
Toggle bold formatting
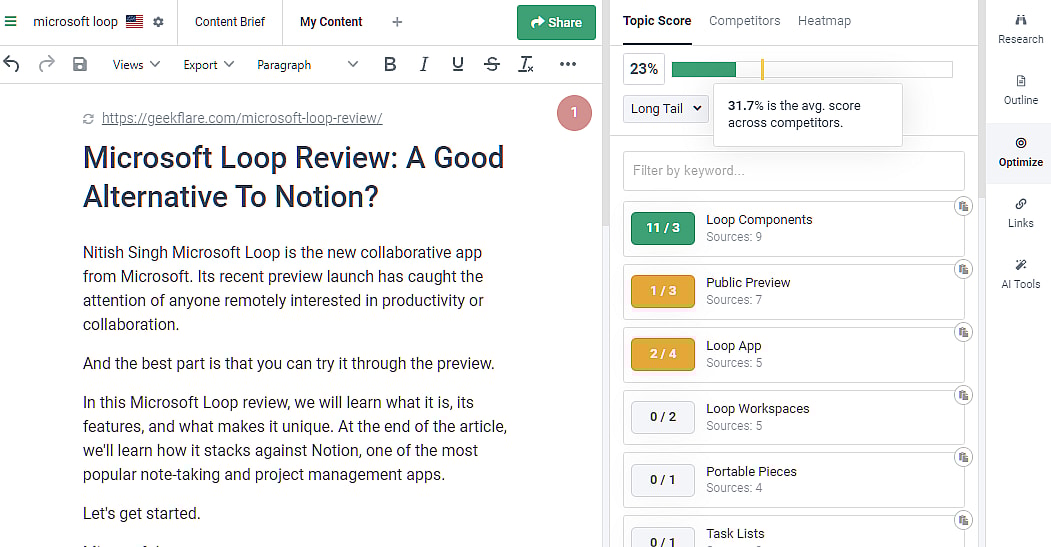(390, 64)
